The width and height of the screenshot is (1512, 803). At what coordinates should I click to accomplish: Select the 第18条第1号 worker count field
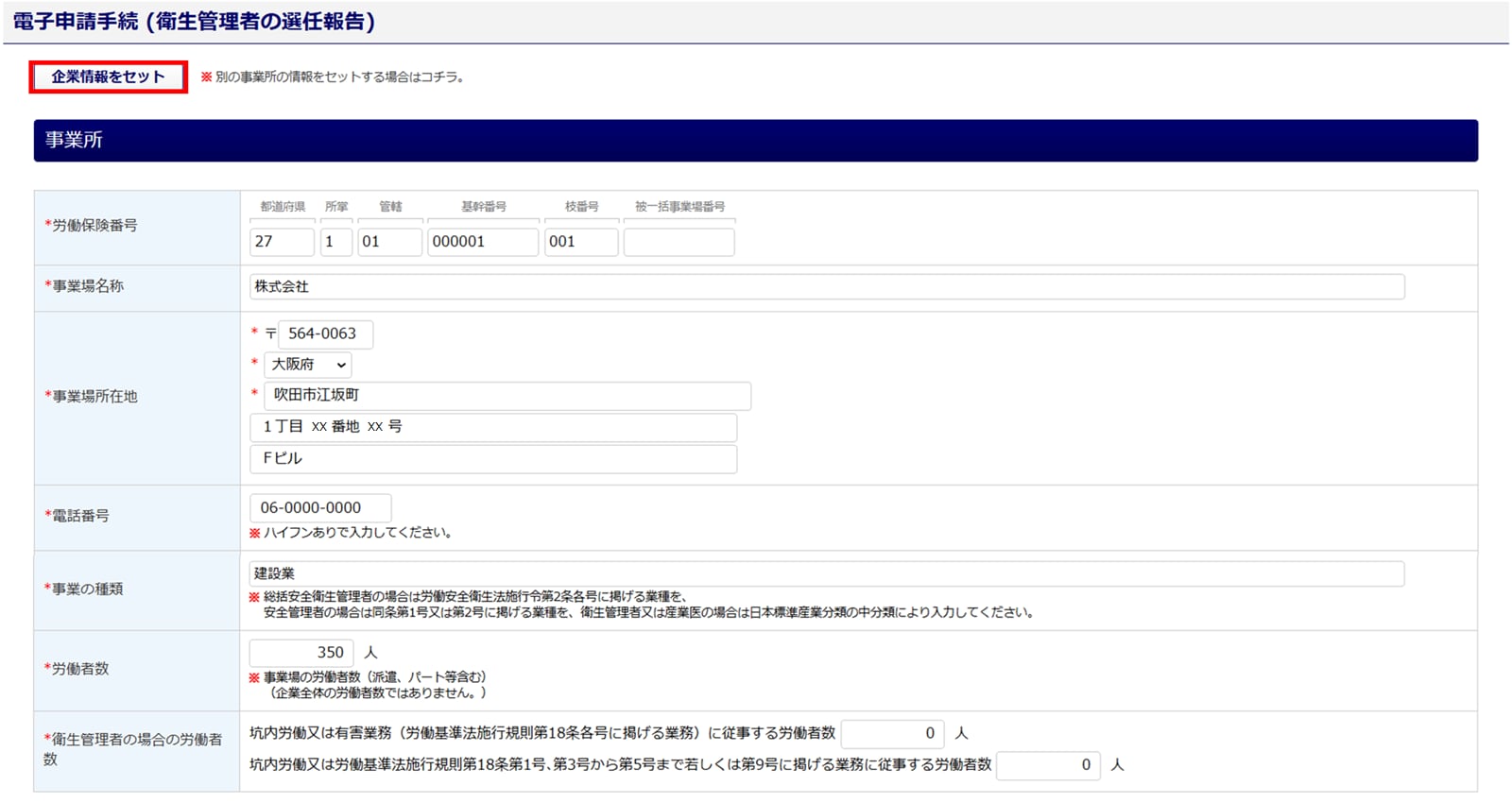(x=1047, y=765)
